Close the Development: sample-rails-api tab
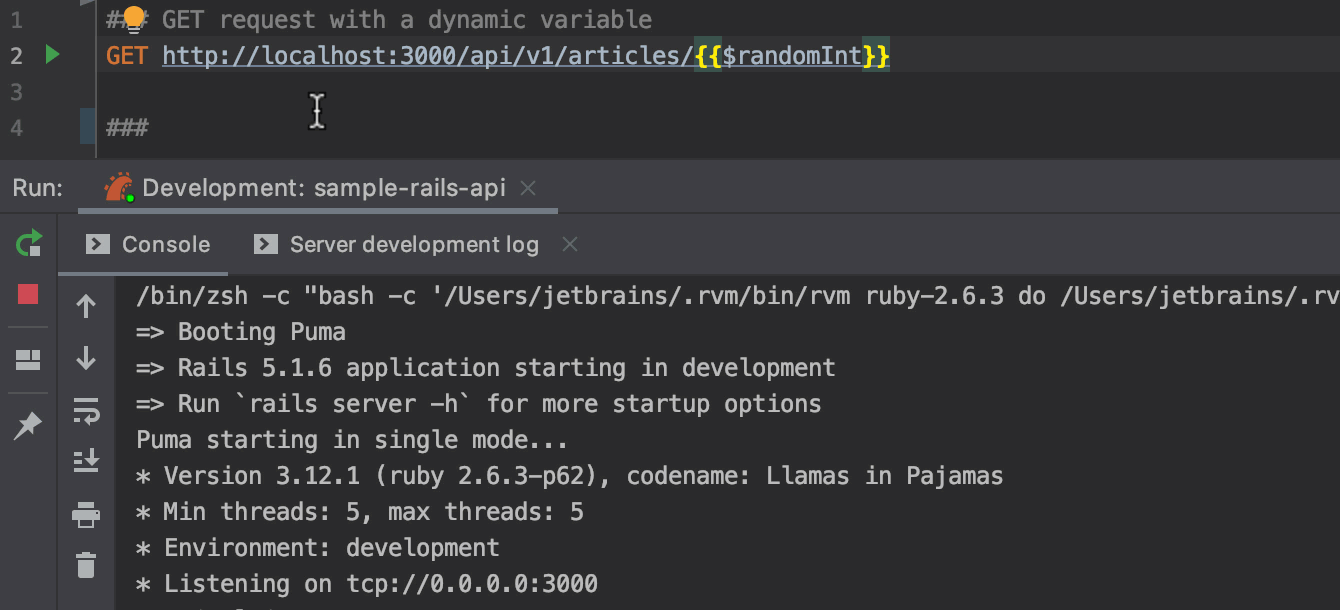The image size is (1340, 610). point(529,188)
